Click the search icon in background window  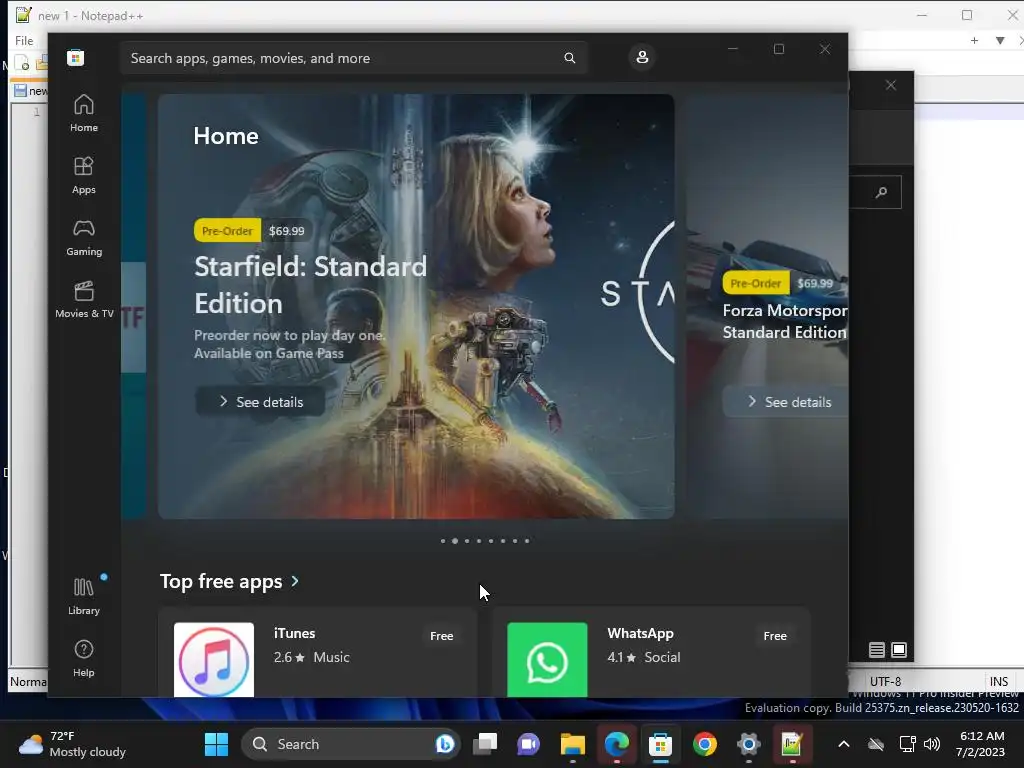click(881, 192)
